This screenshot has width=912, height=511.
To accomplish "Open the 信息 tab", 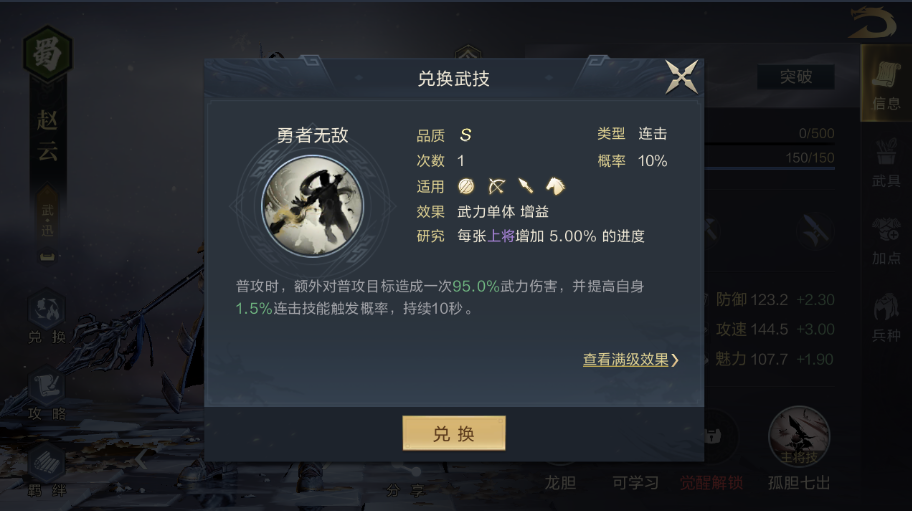I will pyautogui.click(x=886, y=84).
